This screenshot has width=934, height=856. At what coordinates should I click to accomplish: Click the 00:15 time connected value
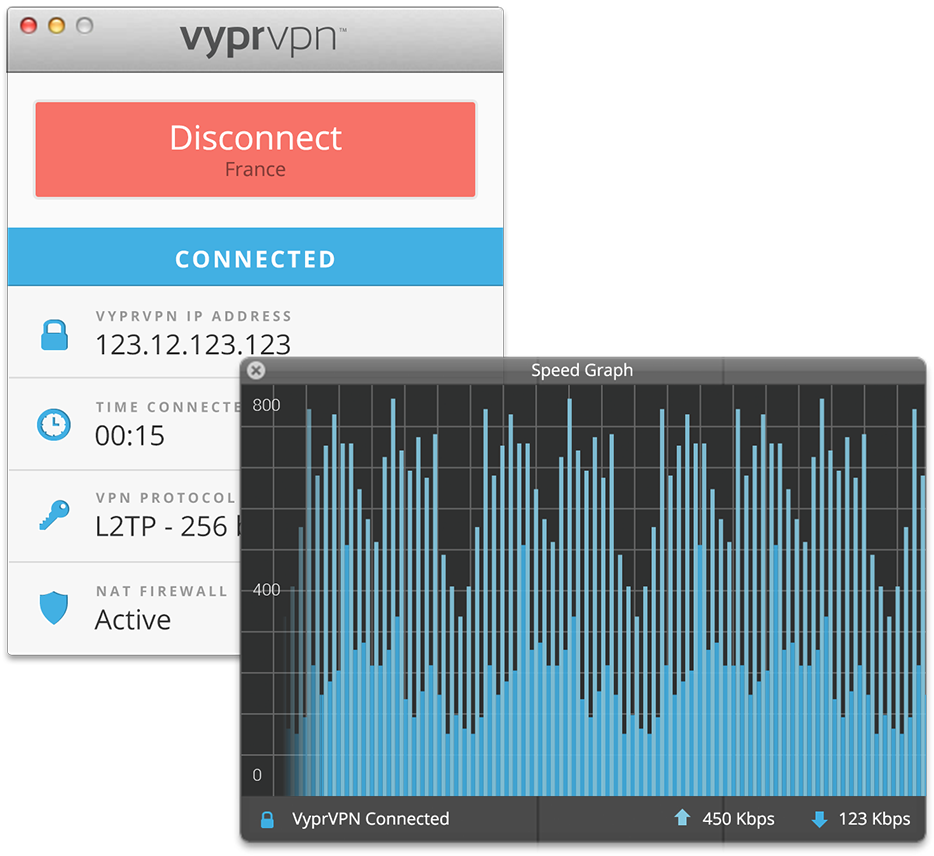[x=129, y=435]
